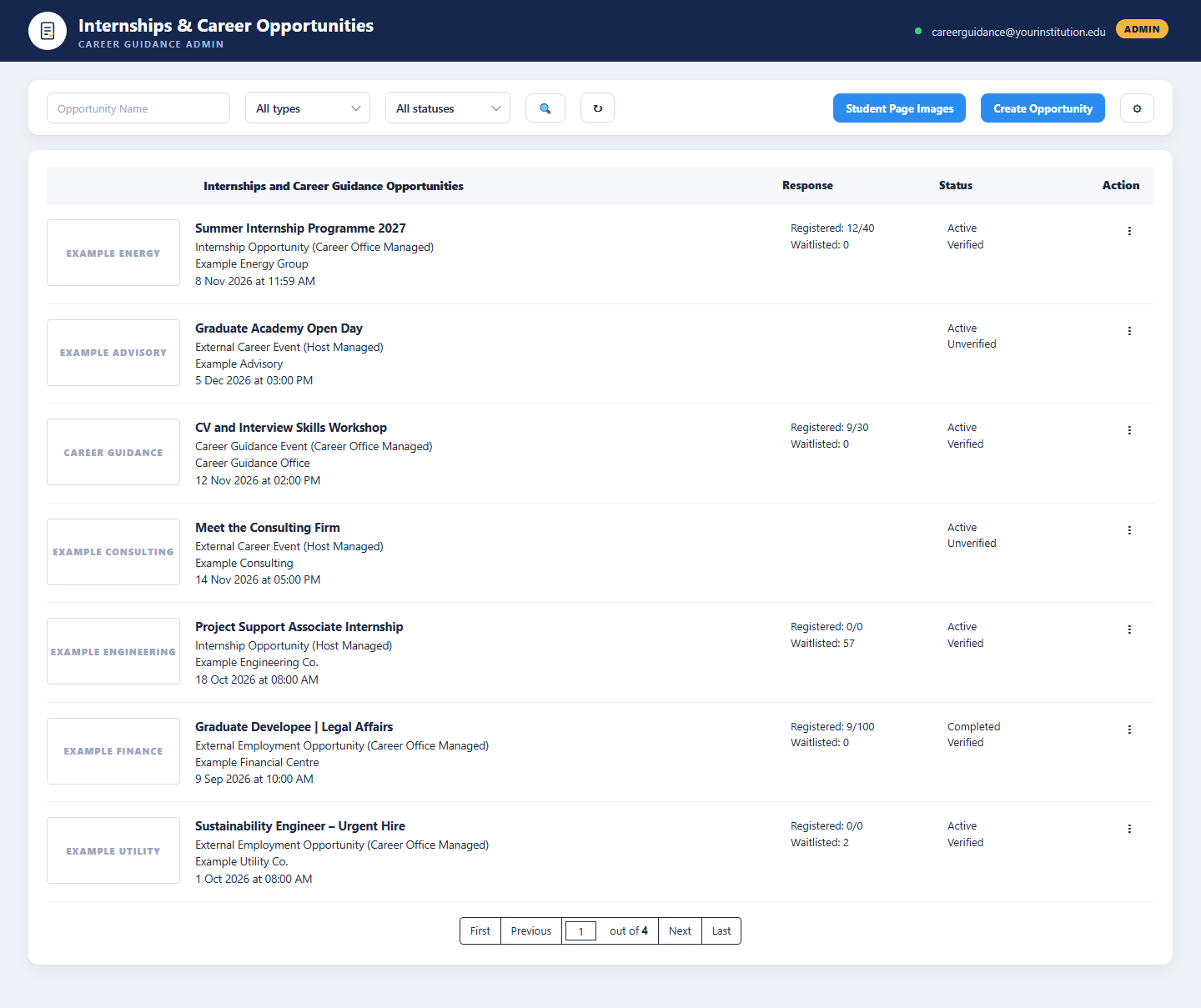1201x1008 pixels.
Task: Click the Example Finance logo thumbnail
Action: click(x=113, y=751)
